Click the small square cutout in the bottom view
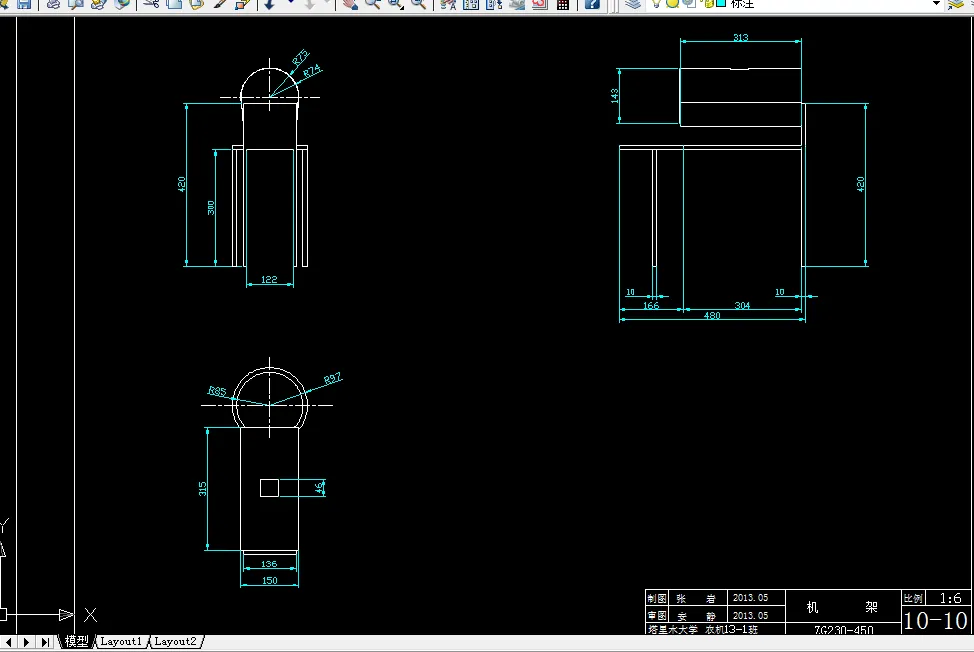The image size is (974, 652). coord(269,488)
